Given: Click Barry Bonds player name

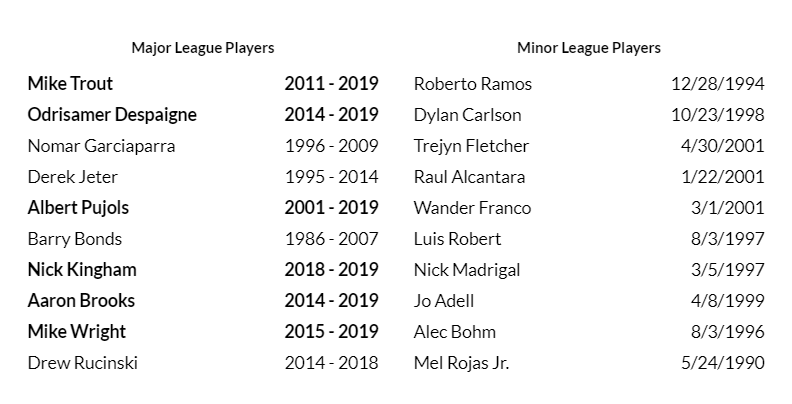Looking at the screenshot, I should [75, 239].
